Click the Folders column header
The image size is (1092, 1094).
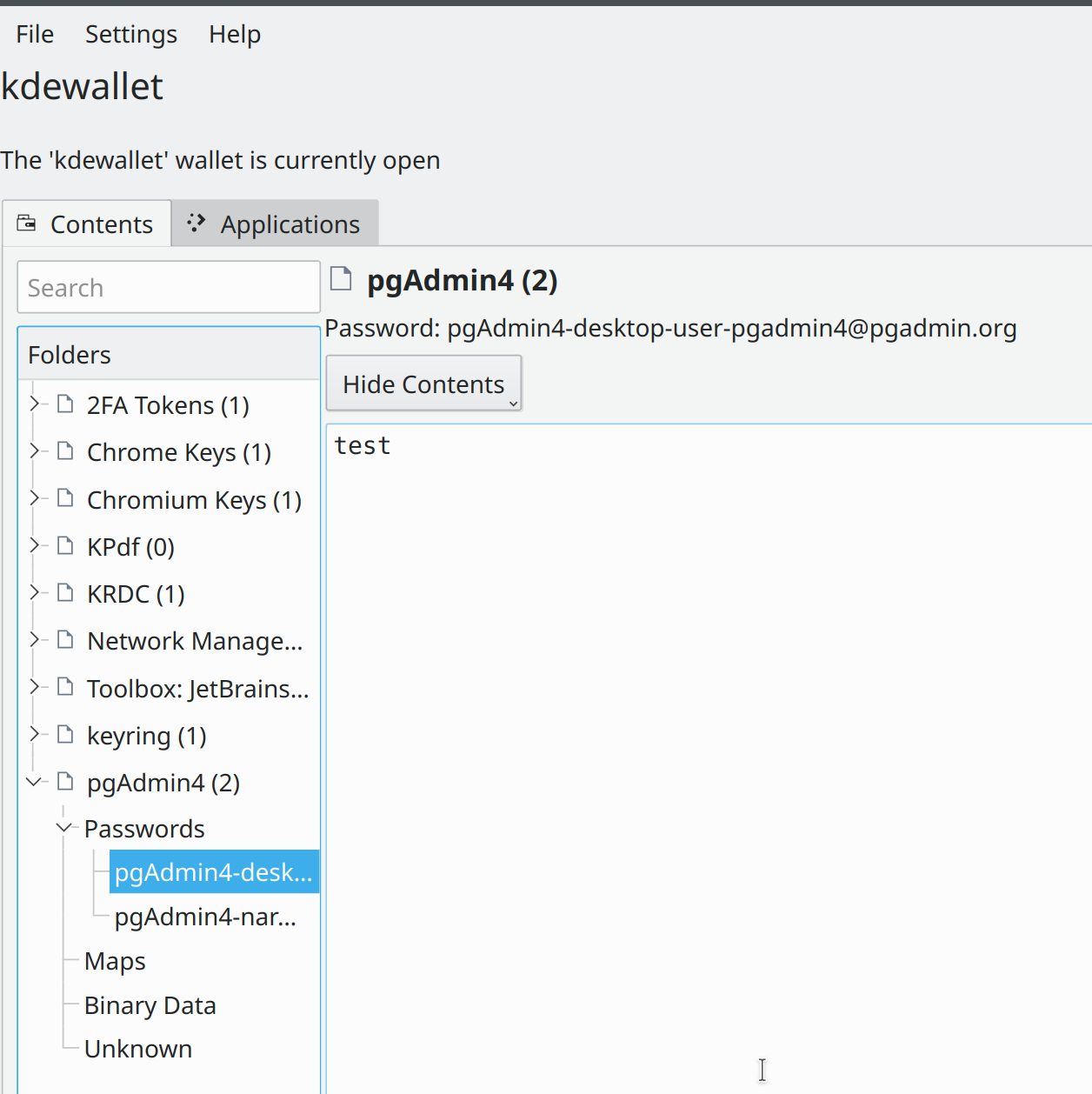pyautogui.click(x=169, y=355)
